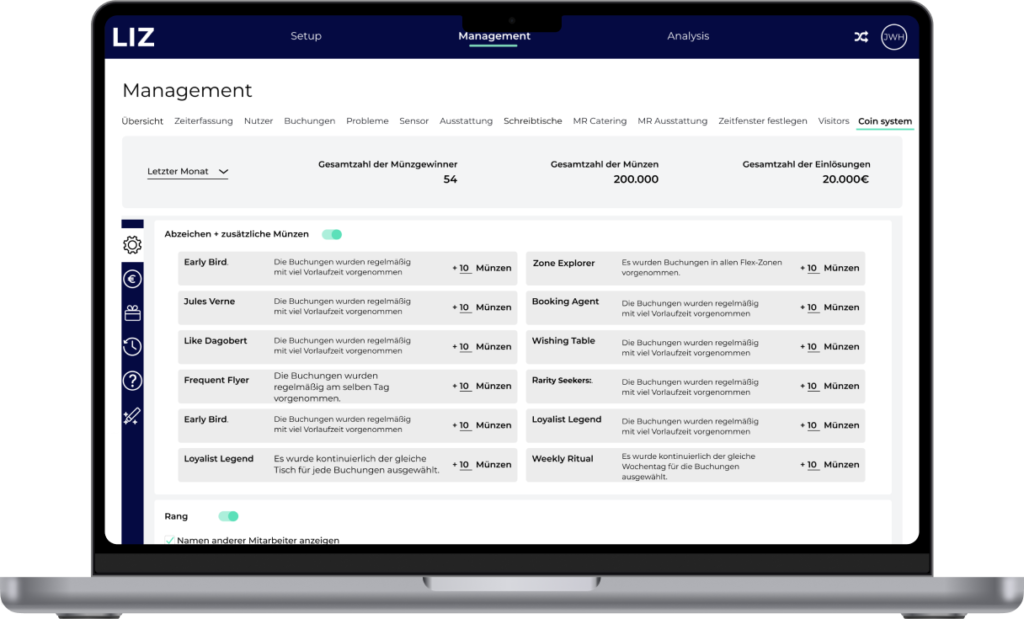
Task: Open the MR Ausstattung tab
Action: 673,121
